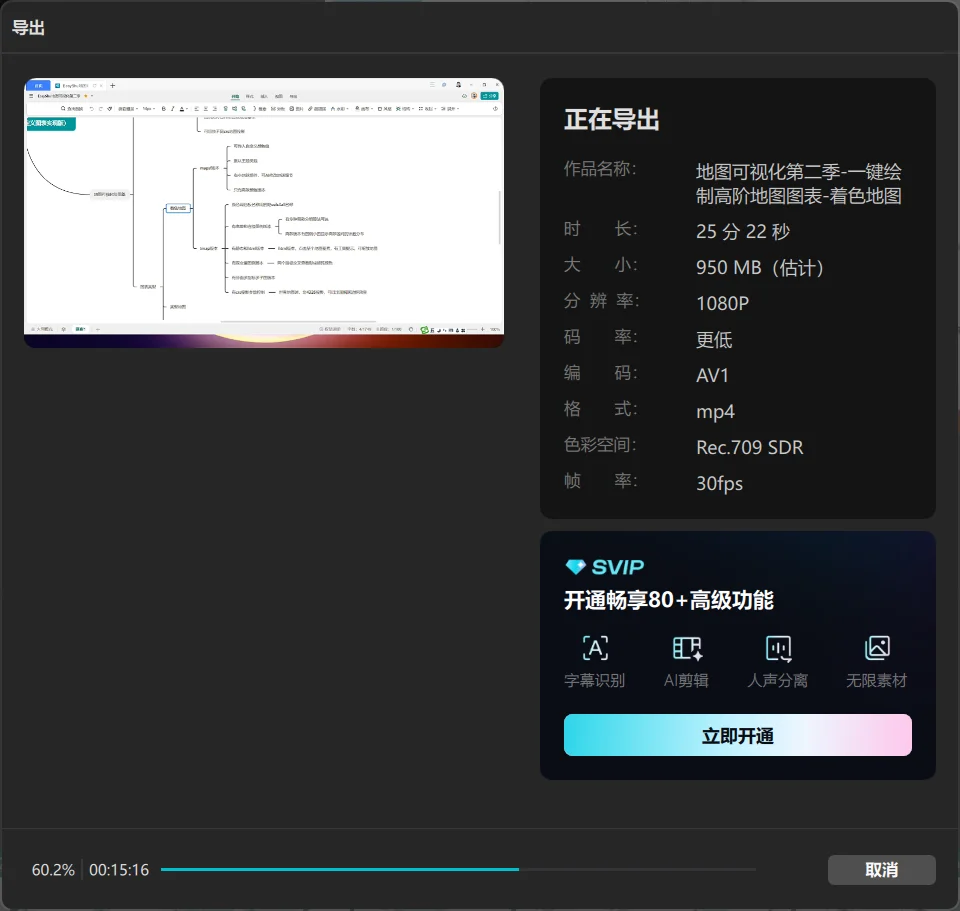Screen dimensions: 960x911
Task: Click the 字幕识别 subtitle recognition icon
Action: click(595, 648)
